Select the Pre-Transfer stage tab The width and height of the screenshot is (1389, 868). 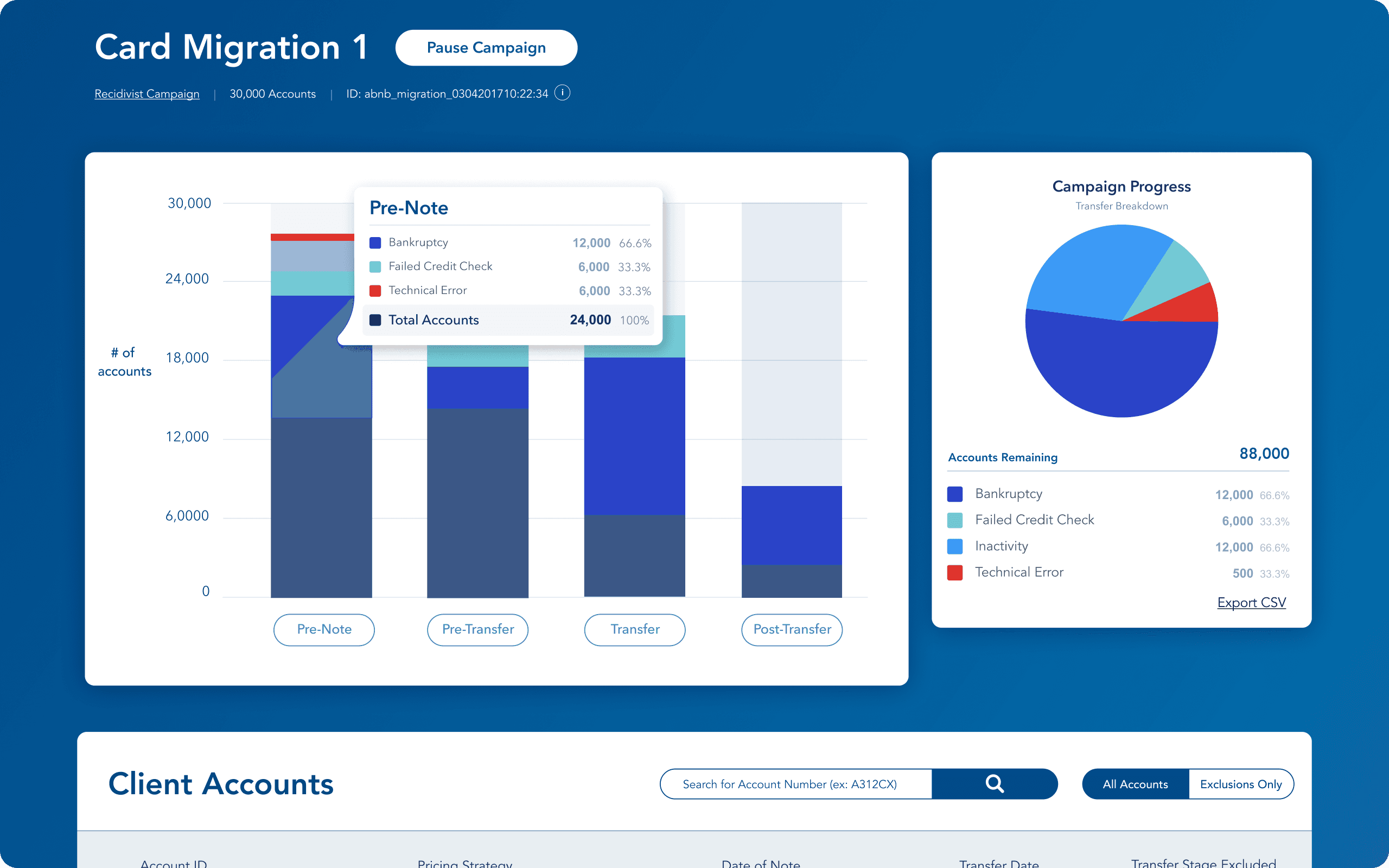pos(477,630)
